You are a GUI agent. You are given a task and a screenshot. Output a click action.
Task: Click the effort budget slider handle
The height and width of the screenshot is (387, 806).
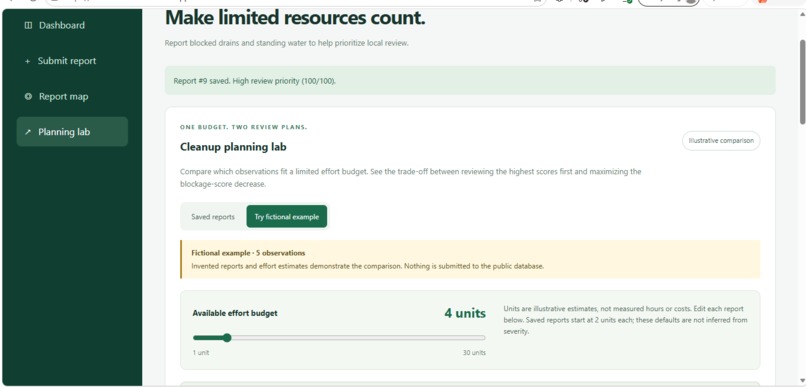pyautogui.click(x=227, y=338)
